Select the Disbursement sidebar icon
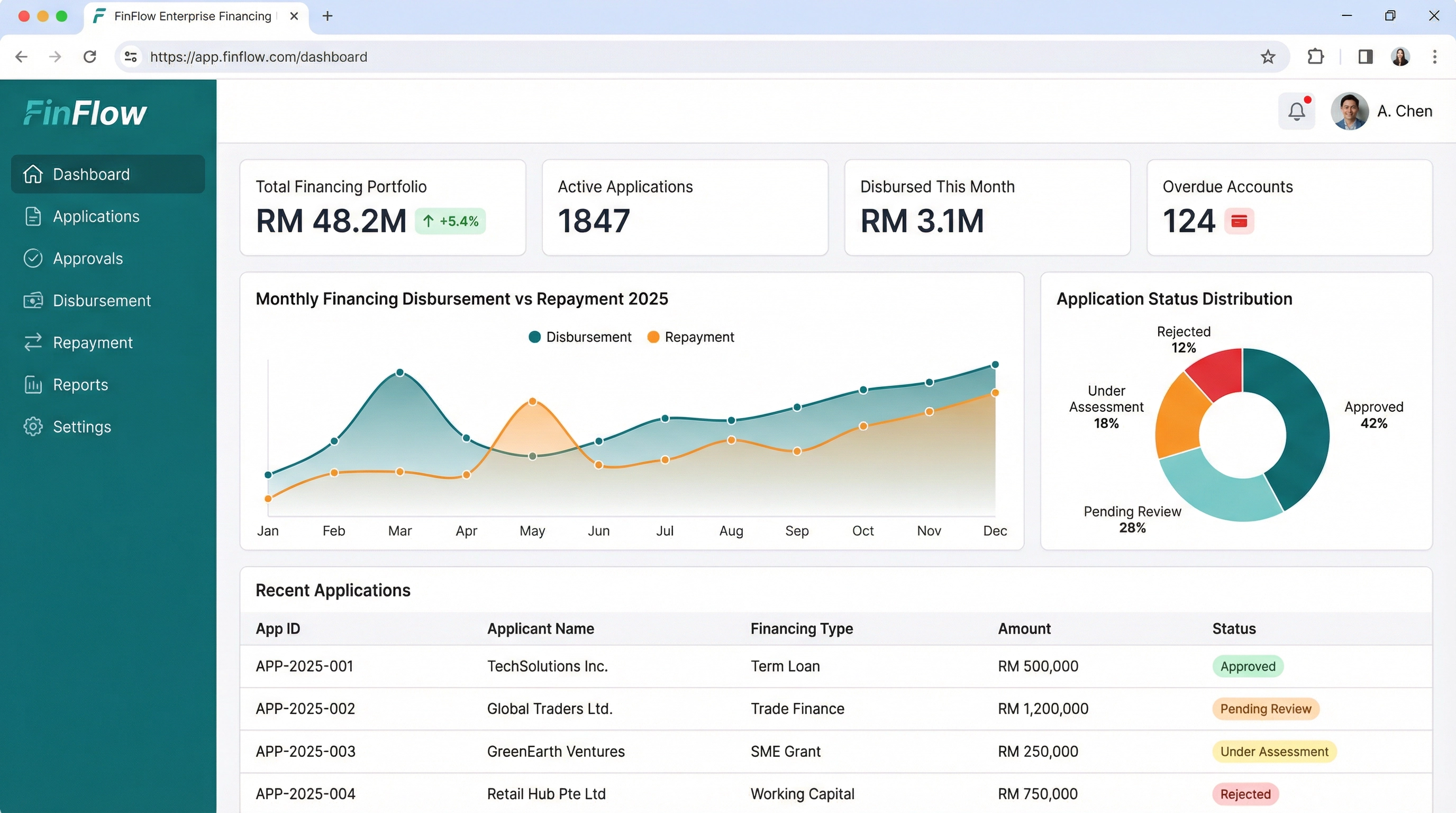 (x=33, y=300)
